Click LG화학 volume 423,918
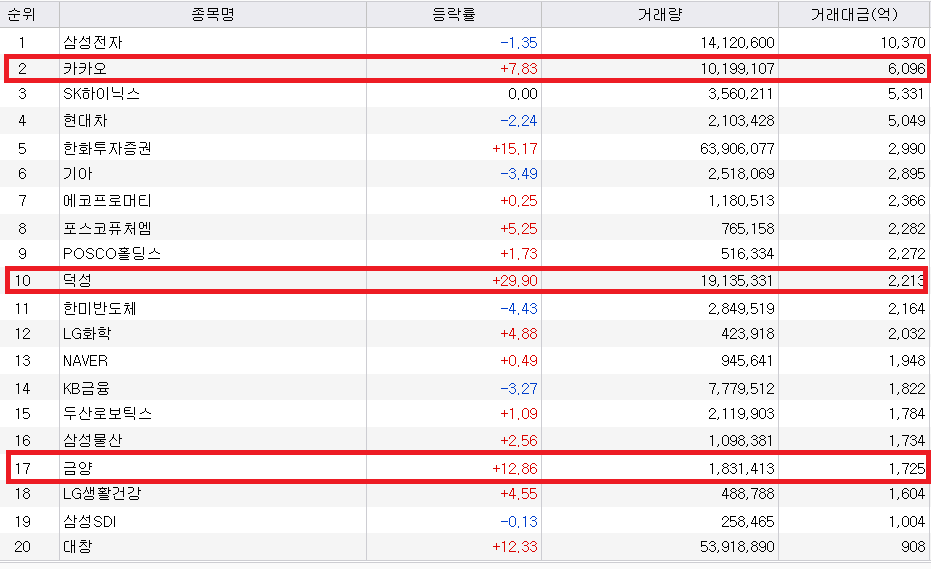The width and height of the screenshot is (931, 569). tap(748, 333)
